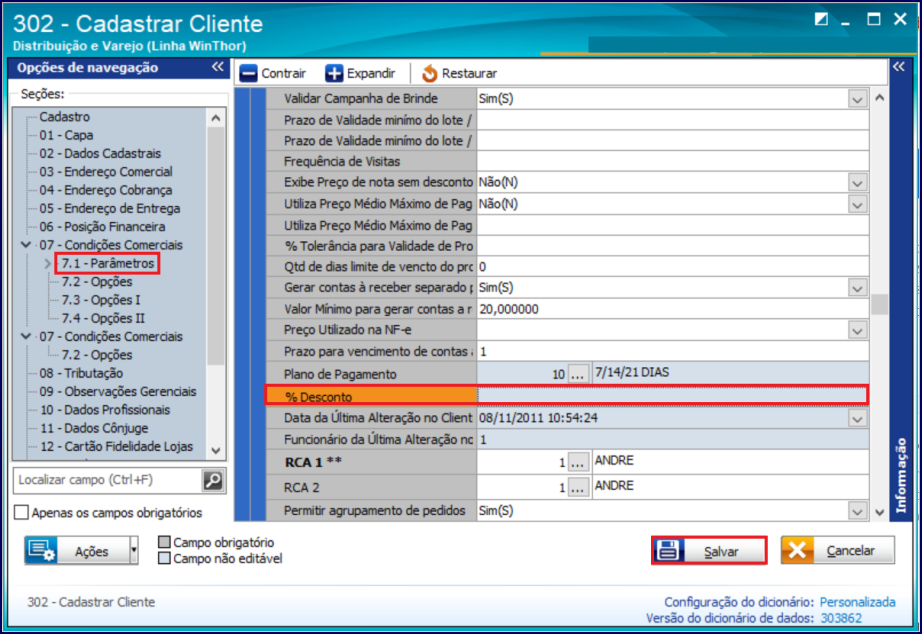Click the Salvar floppy disk icon
Viewport: 922px width, 634px height.
pyautogui.click(x=669, y=550)
